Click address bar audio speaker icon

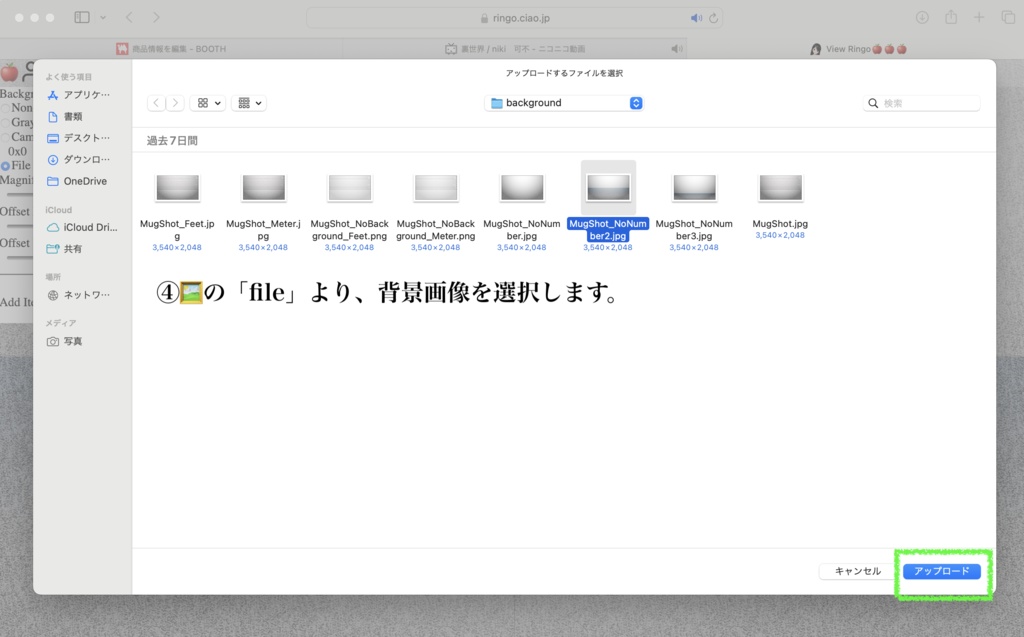696,18
